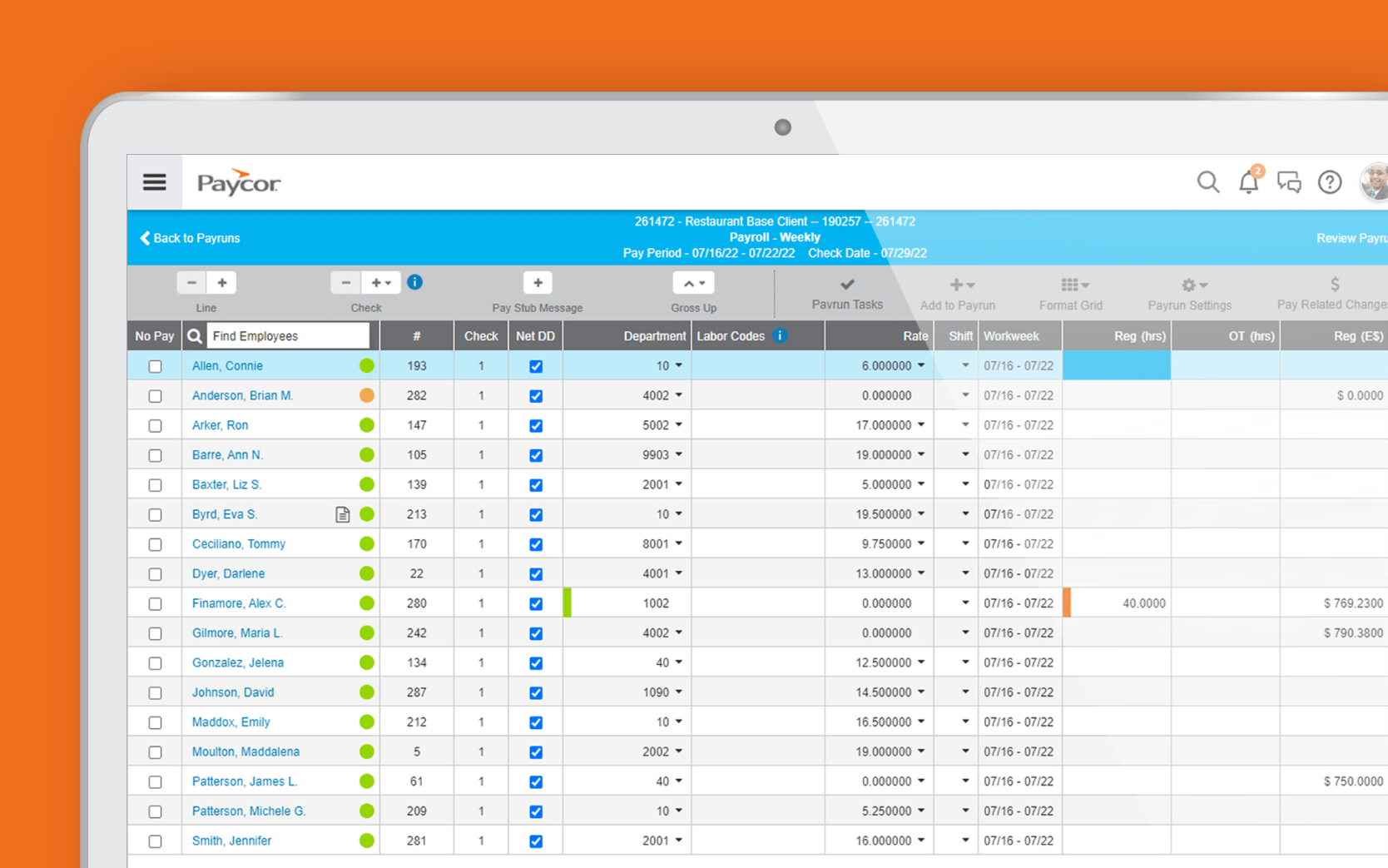Select the Add to Payrun toolbar item

point(958,284)
